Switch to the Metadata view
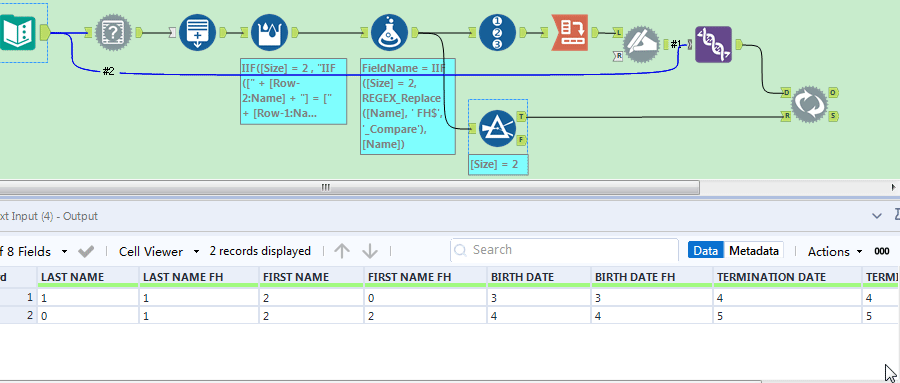This screenshot has width=900, height=383. [754, 251]
